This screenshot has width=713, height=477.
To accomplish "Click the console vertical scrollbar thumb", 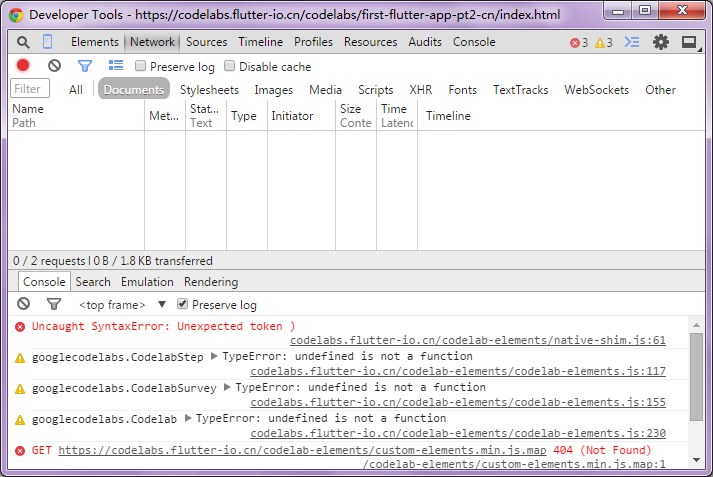I will pyautogui.click(x=696, y=377).
